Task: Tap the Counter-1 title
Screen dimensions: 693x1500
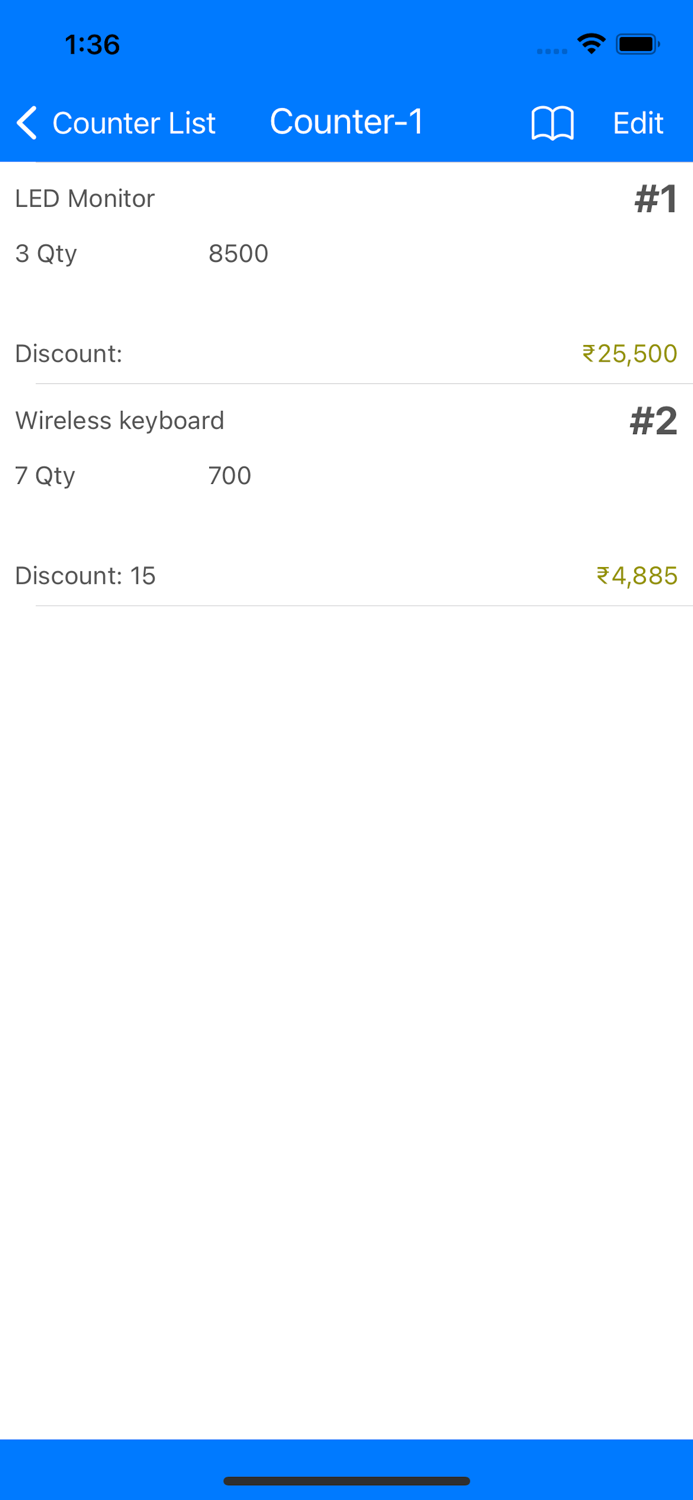Action: point(347,121)
